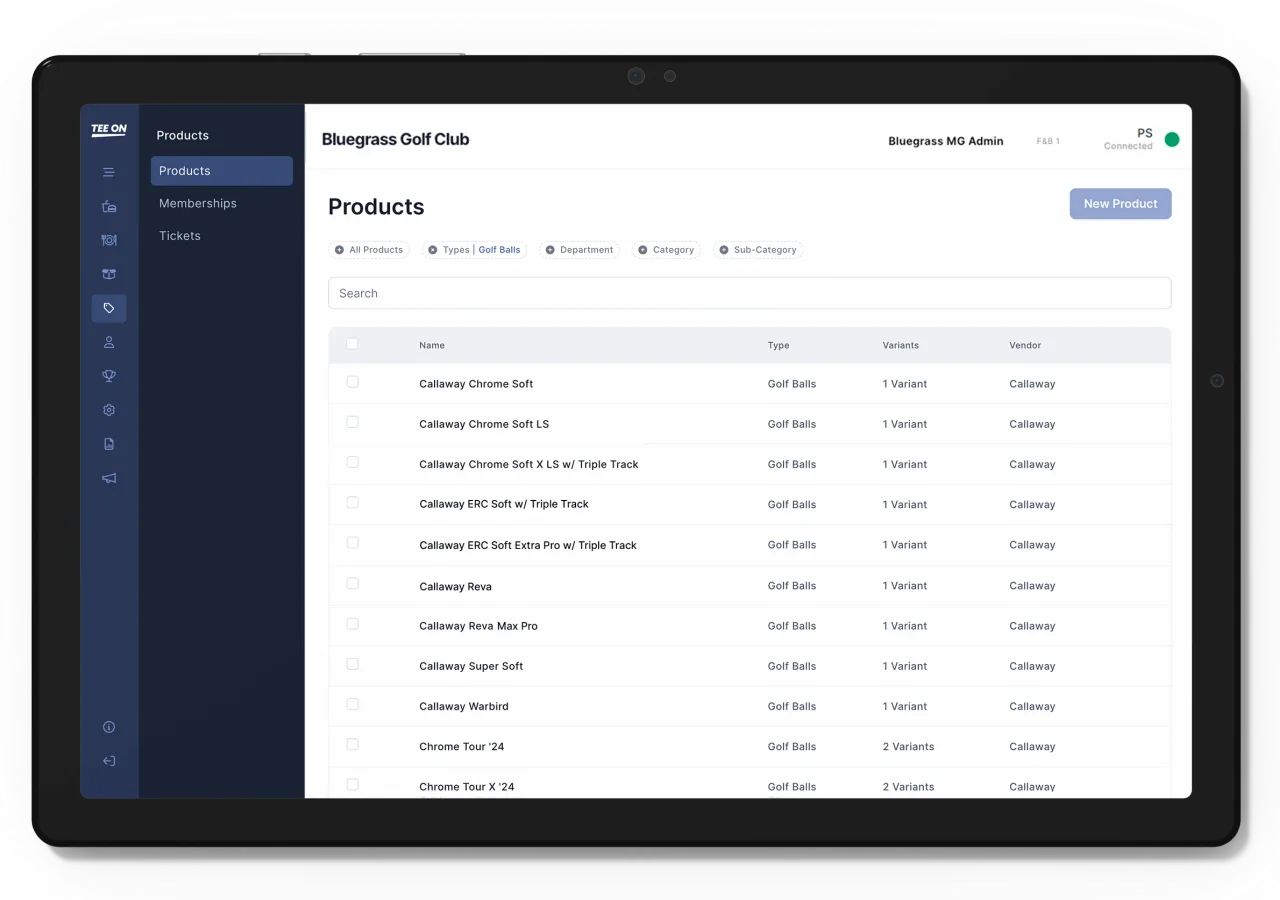The image size is (1280, 900).
Task: Open the food and beverage plate icon
Action: pos(109,240)
